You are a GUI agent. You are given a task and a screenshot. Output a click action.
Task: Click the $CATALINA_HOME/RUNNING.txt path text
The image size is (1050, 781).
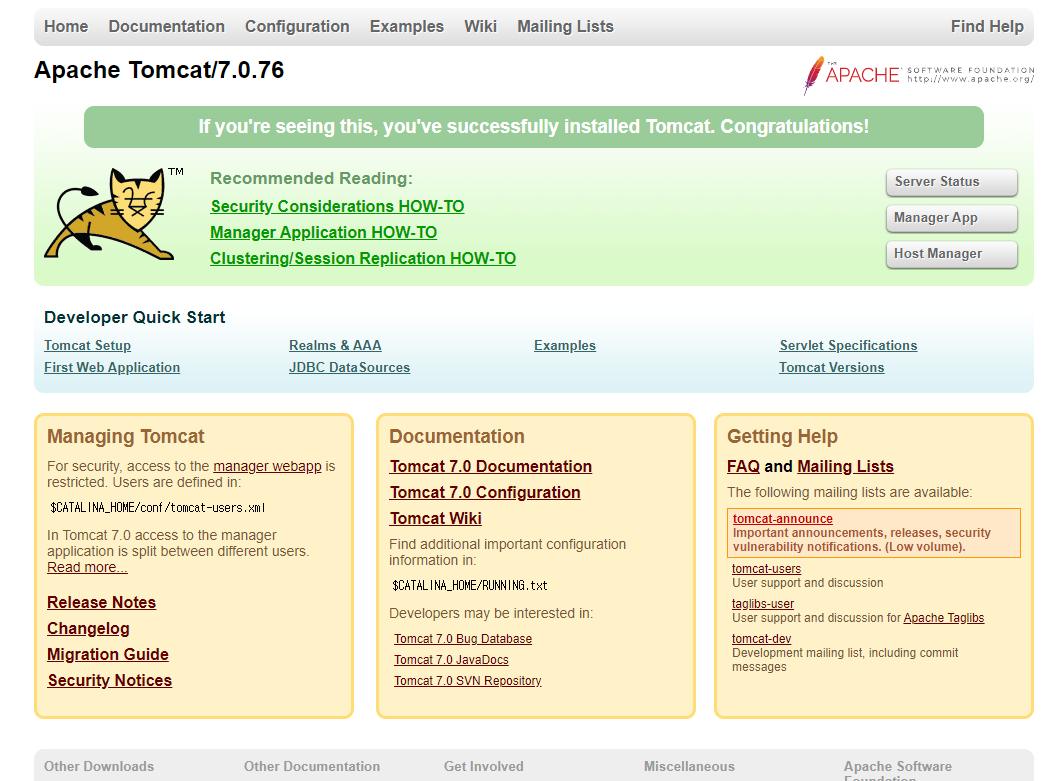point(470,585)
